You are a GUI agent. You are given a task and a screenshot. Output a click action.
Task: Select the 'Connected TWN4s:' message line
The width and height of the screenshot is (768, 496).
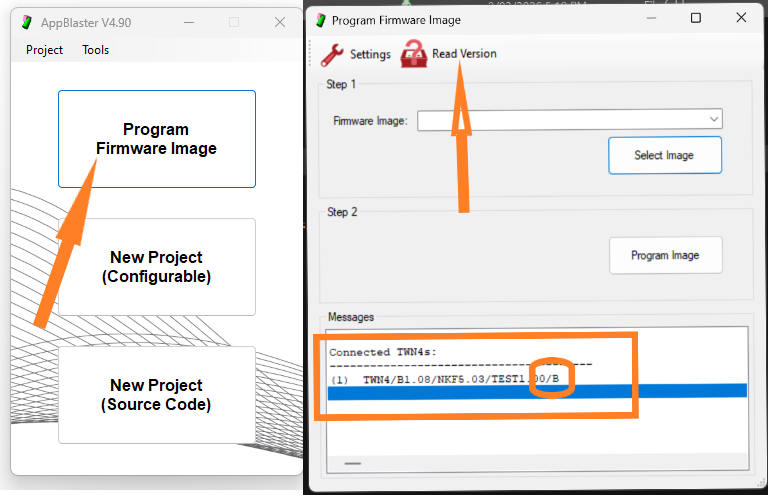pos(383,352)
